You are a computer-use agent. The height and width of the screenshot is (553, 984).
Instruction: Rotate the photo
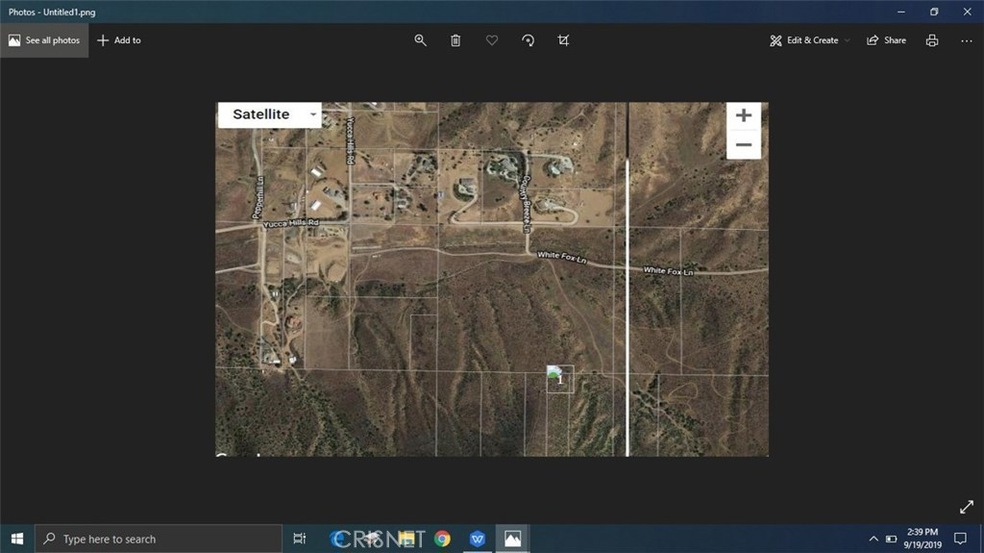point(528,40)
